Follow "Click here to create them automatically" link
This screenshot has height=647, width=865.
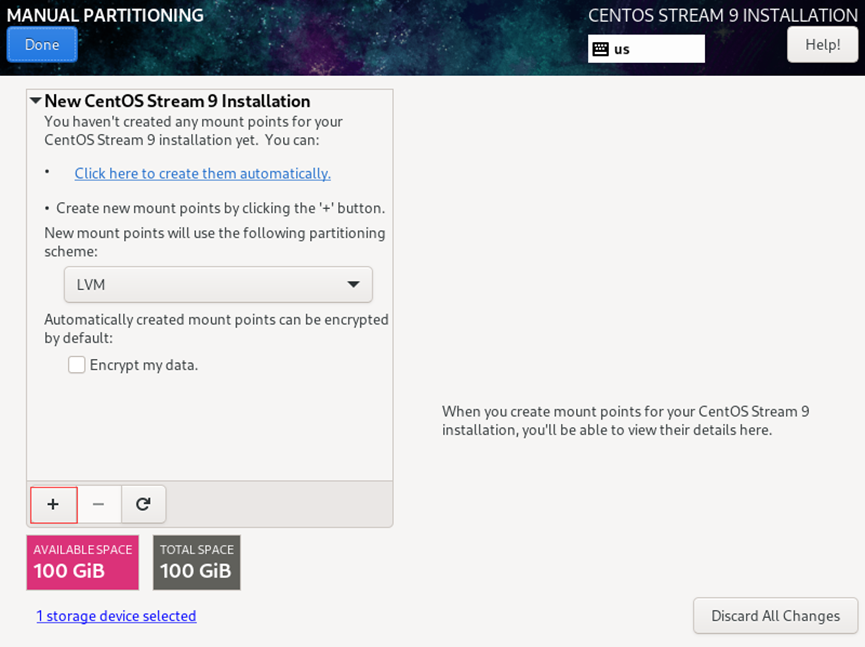tap(202, 173)
